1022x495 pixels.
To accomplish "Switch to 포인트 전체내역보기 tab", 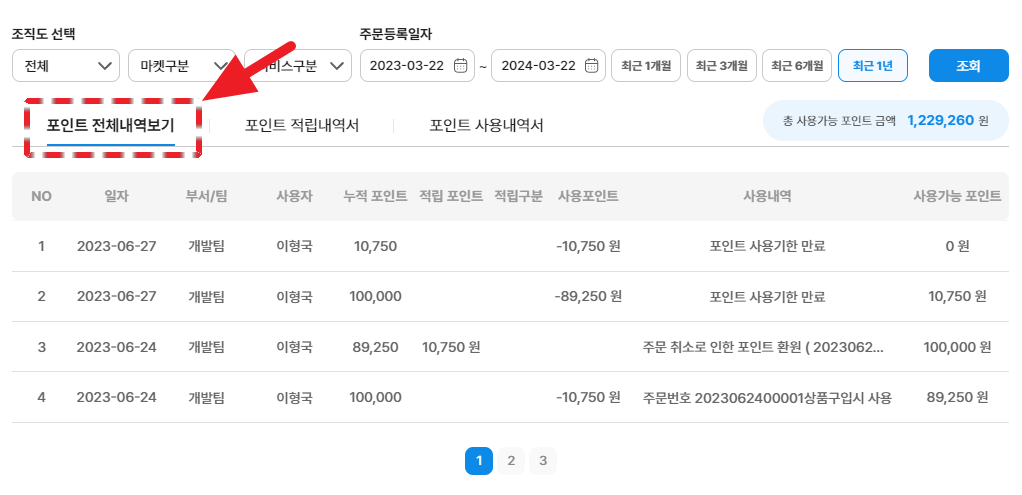I will [111, 126].
